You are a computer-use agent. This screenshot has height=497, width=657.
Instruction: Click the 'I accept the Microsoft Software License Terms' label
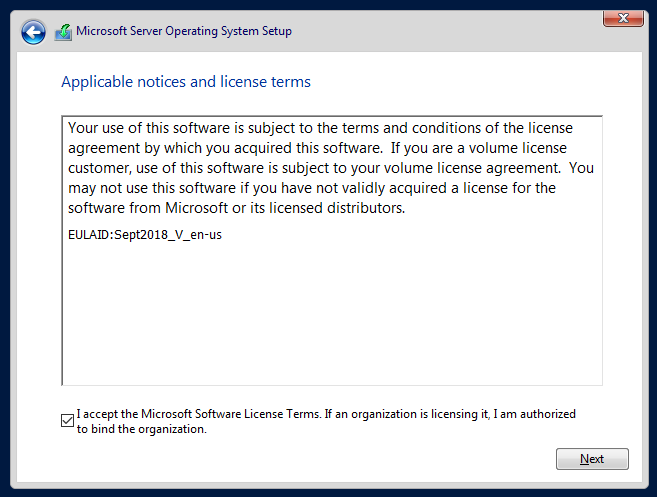pos(199,414)
